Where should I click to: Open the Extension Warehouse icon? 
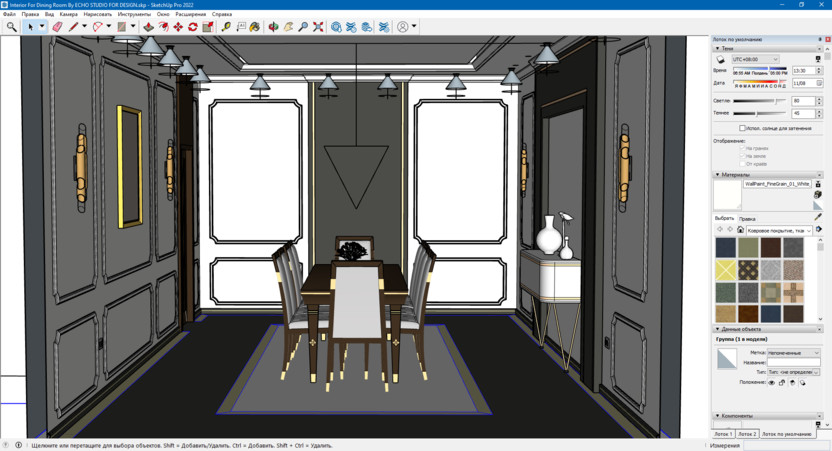(x=351, y=27)
